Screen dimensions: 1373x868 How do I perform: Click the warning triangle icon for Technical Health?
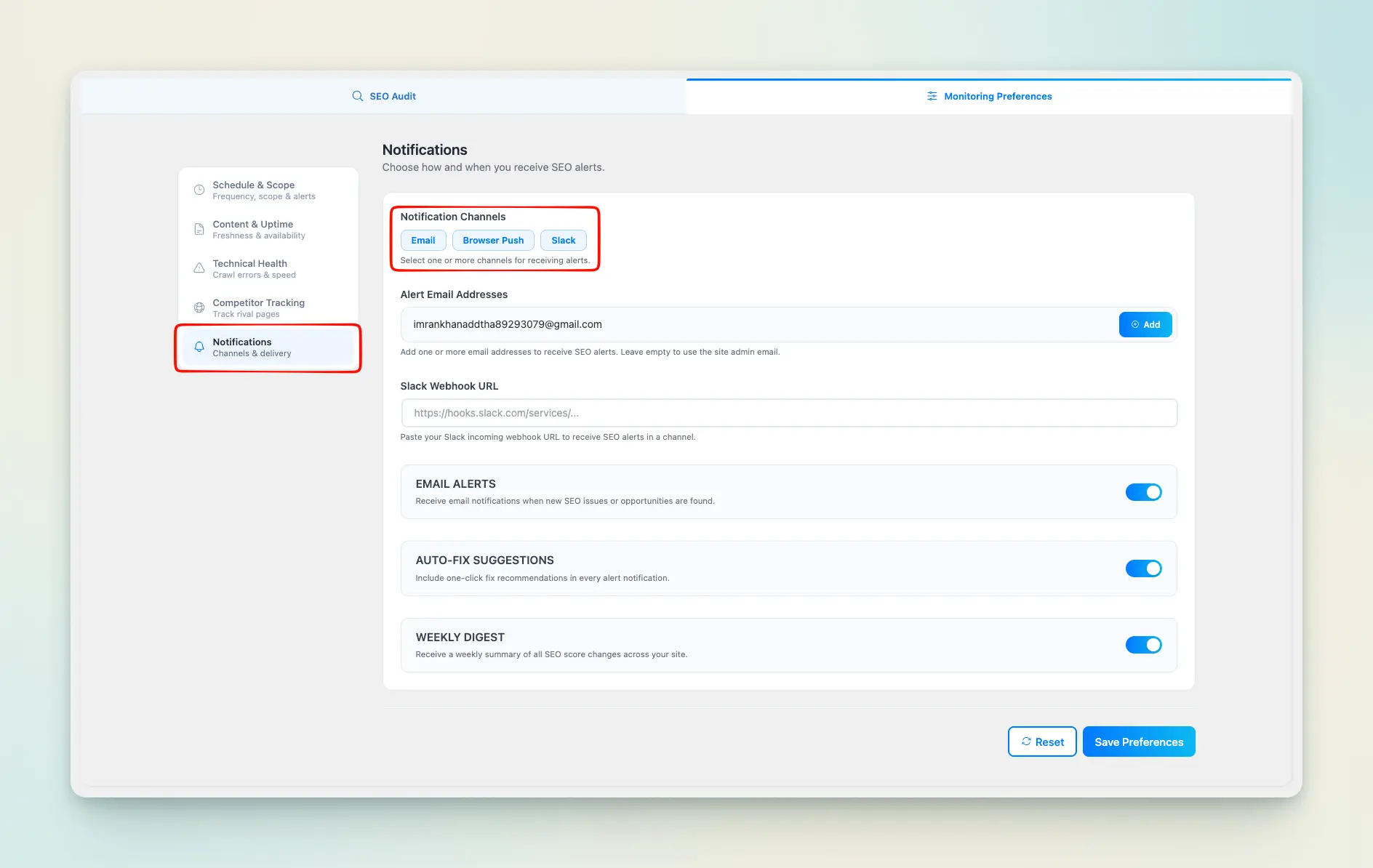[199, 268]
